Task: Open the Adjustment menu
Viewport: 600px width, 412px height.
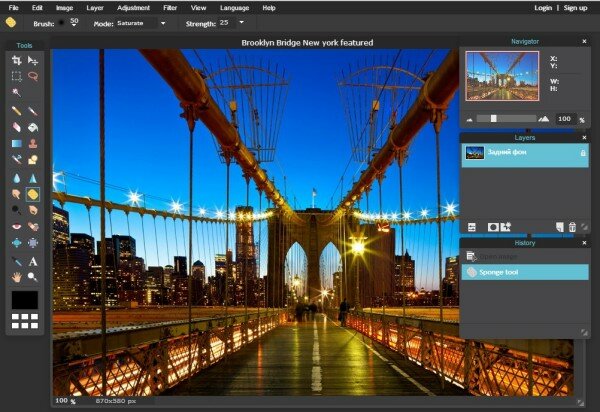Action: click(x=133, y=7)
